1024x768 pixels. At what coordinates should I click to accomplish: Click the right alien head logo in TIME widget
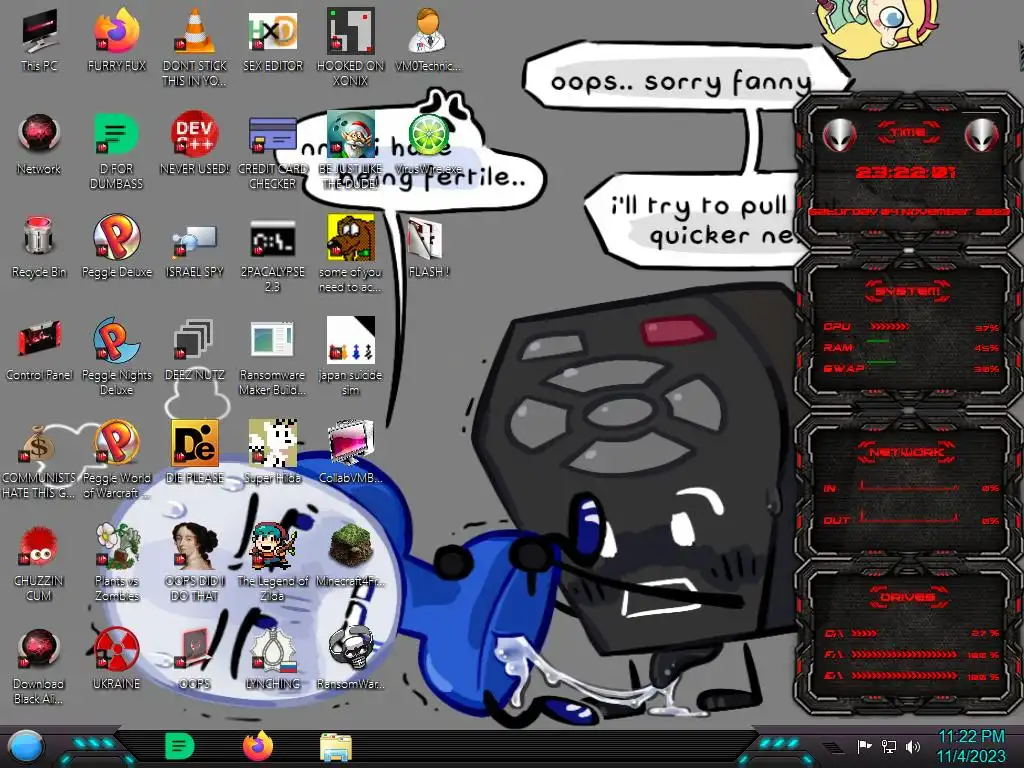pos(981,136)
